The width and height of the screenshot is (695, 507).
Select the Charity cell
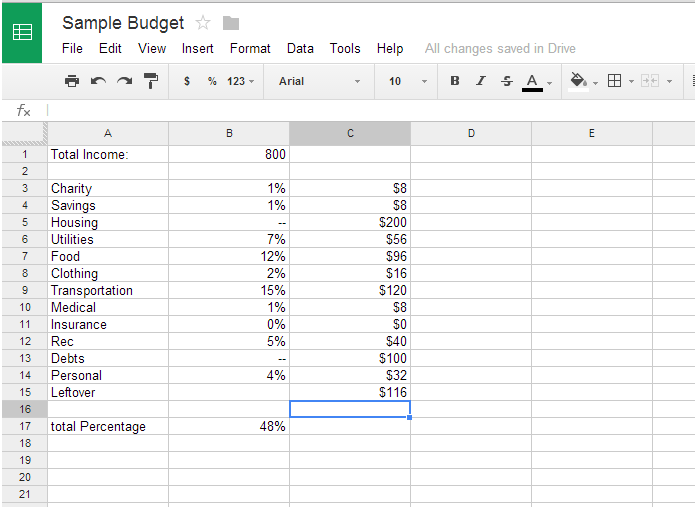coord(108,188)
